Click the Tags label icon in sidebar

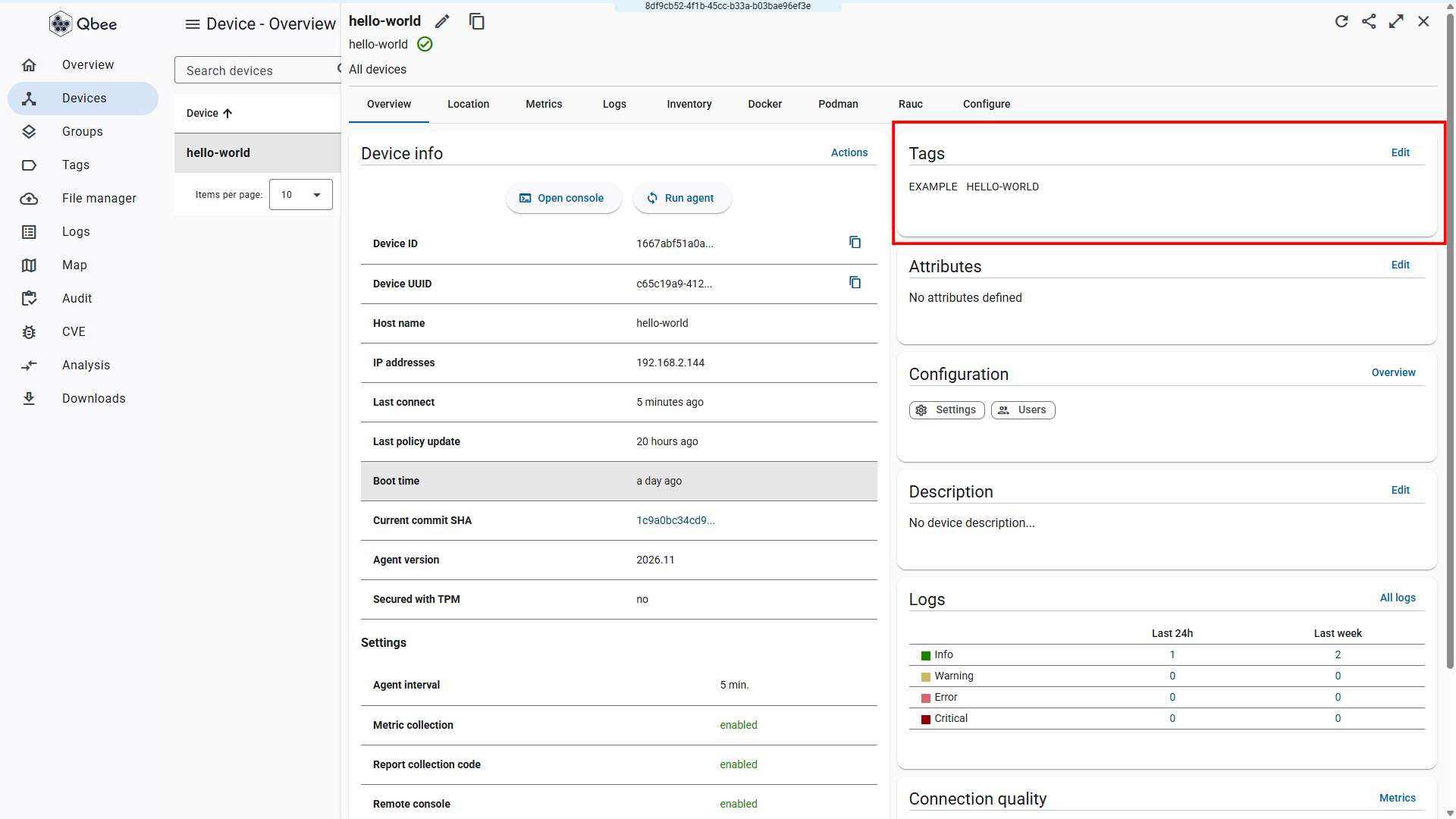(29, 165)
